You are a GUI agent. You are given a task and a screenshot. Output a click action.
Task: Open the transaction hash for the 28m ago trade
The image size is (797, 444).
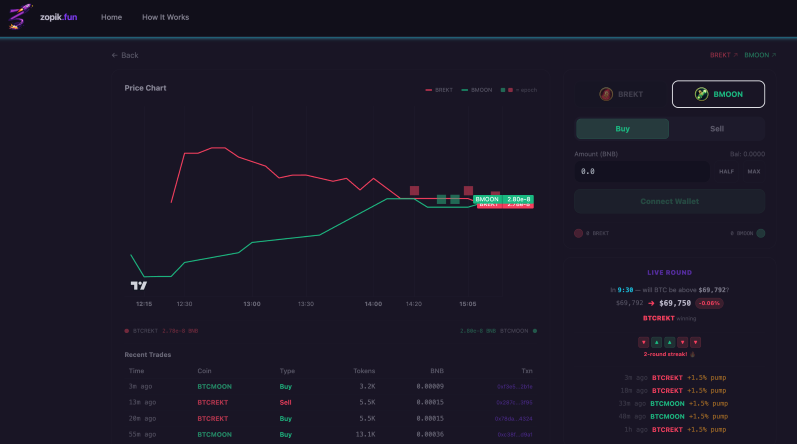513,419
